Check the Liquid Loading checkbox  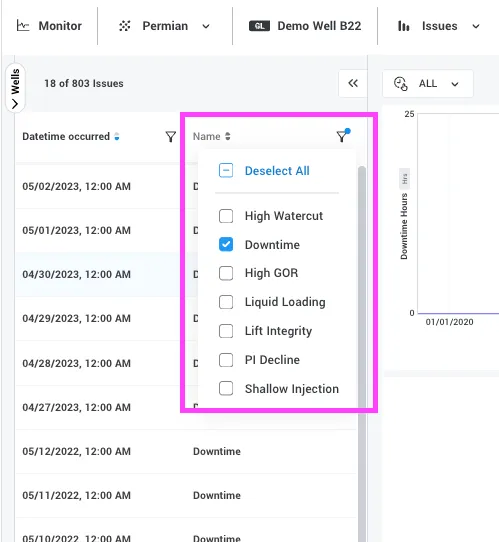[226, 302]
